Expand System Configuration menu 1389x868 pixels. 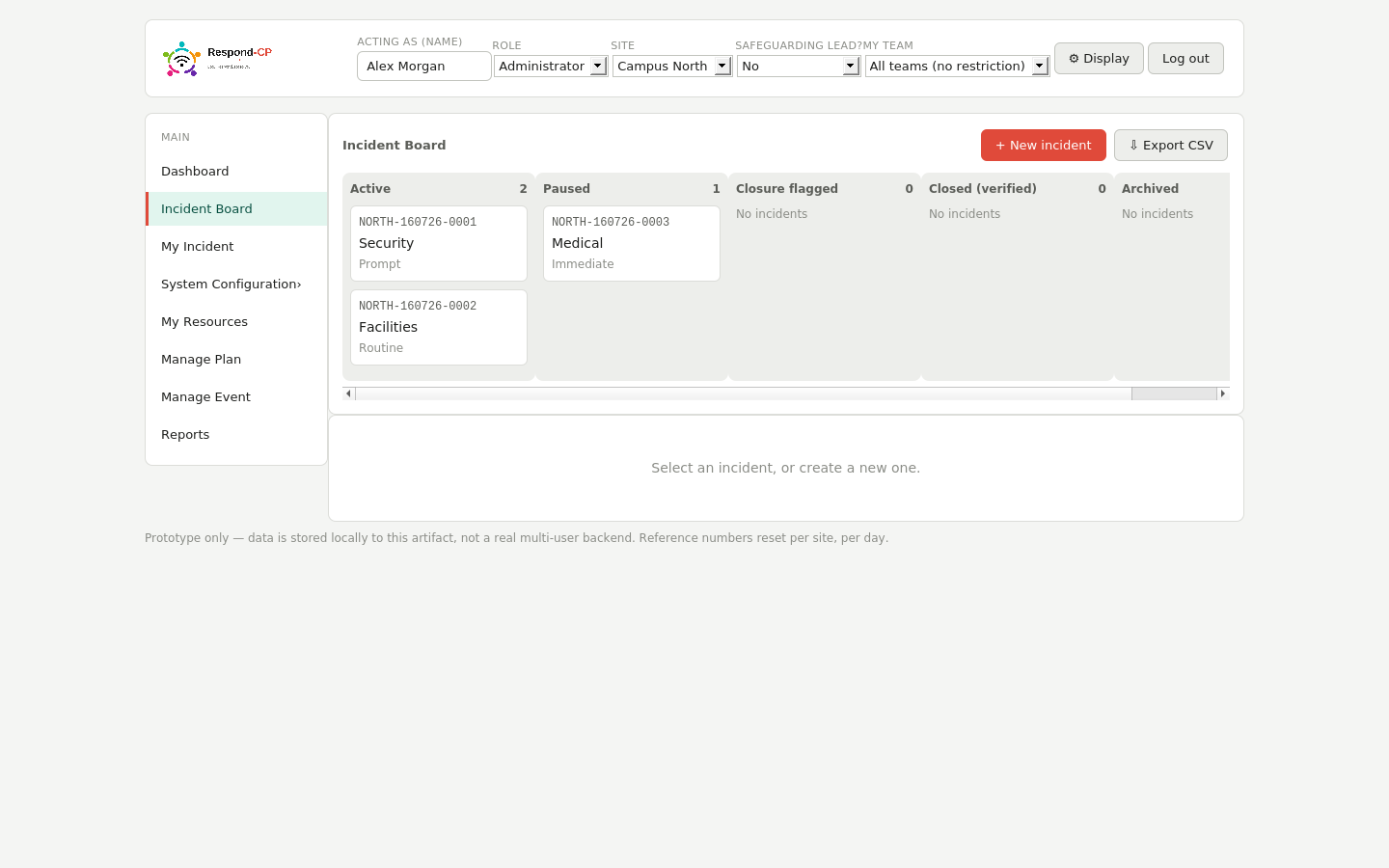[236, 285]
